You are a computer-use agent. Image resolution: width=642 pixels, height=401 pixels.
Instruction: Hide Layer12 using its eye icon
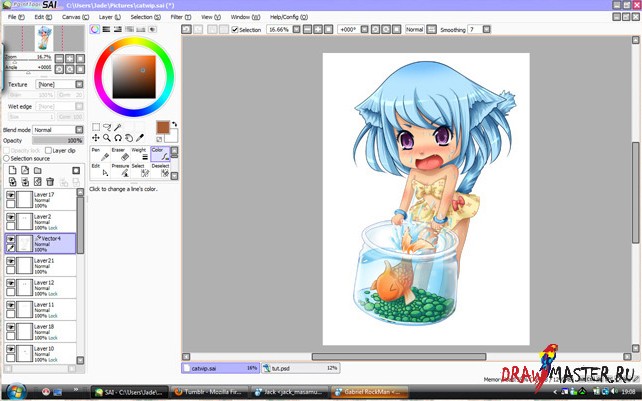tap(11, 283)
